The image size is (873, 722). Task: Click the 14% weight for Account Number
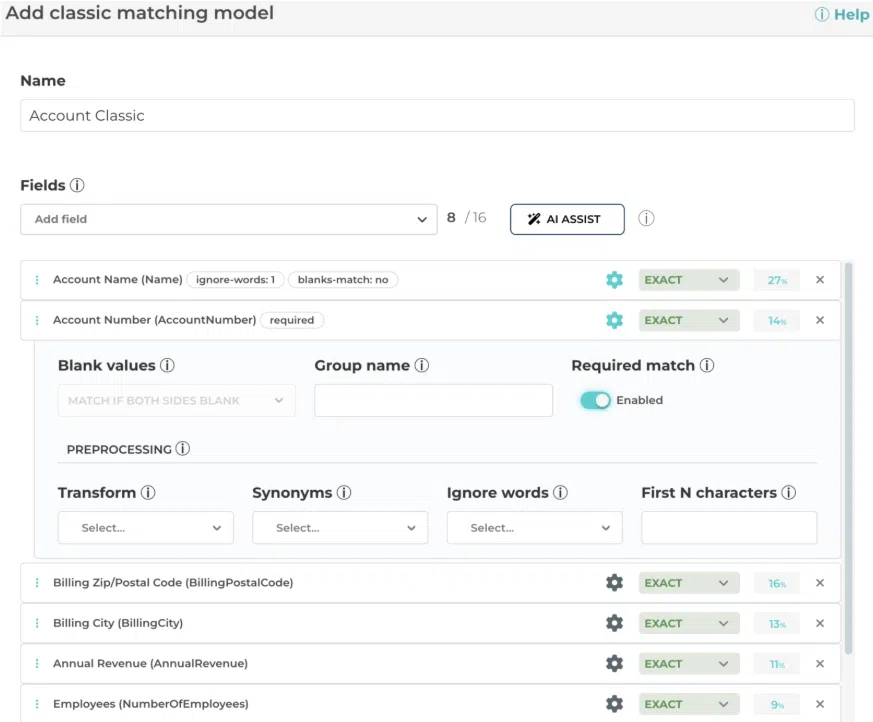click(x=777, y=321)
